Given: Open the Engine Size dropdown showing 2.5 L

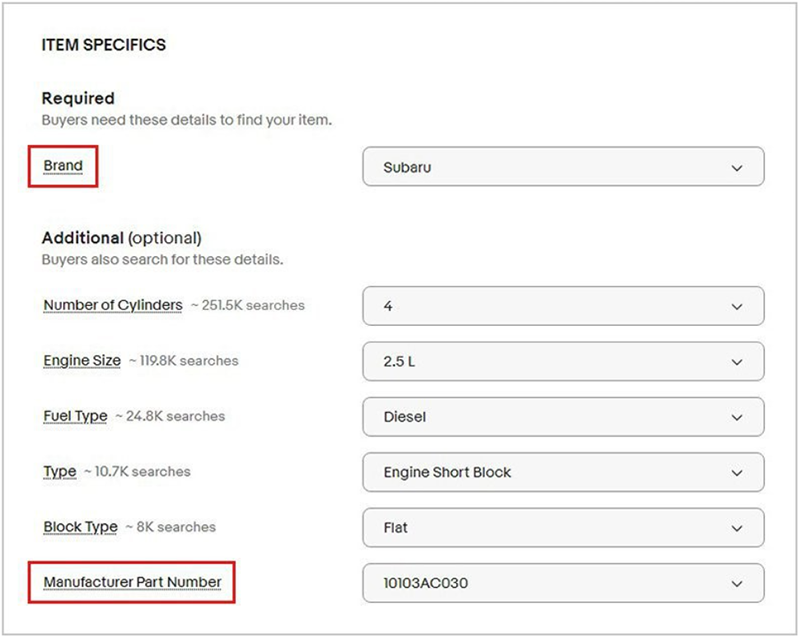Looking at the screenshot, I should point(563,361).
